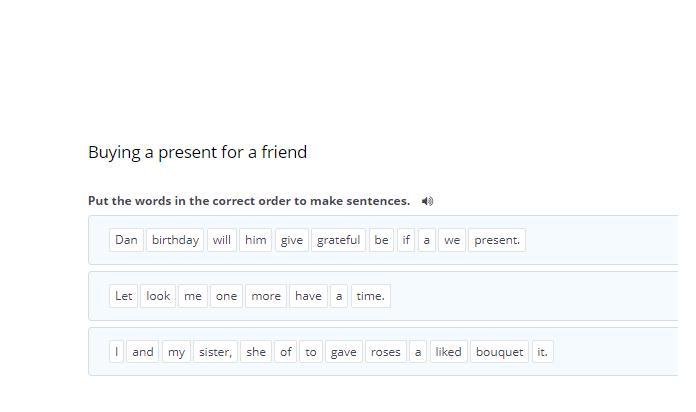Select the word tile "gave"
This screenshot has width=696, height=412.
point(343,352)
